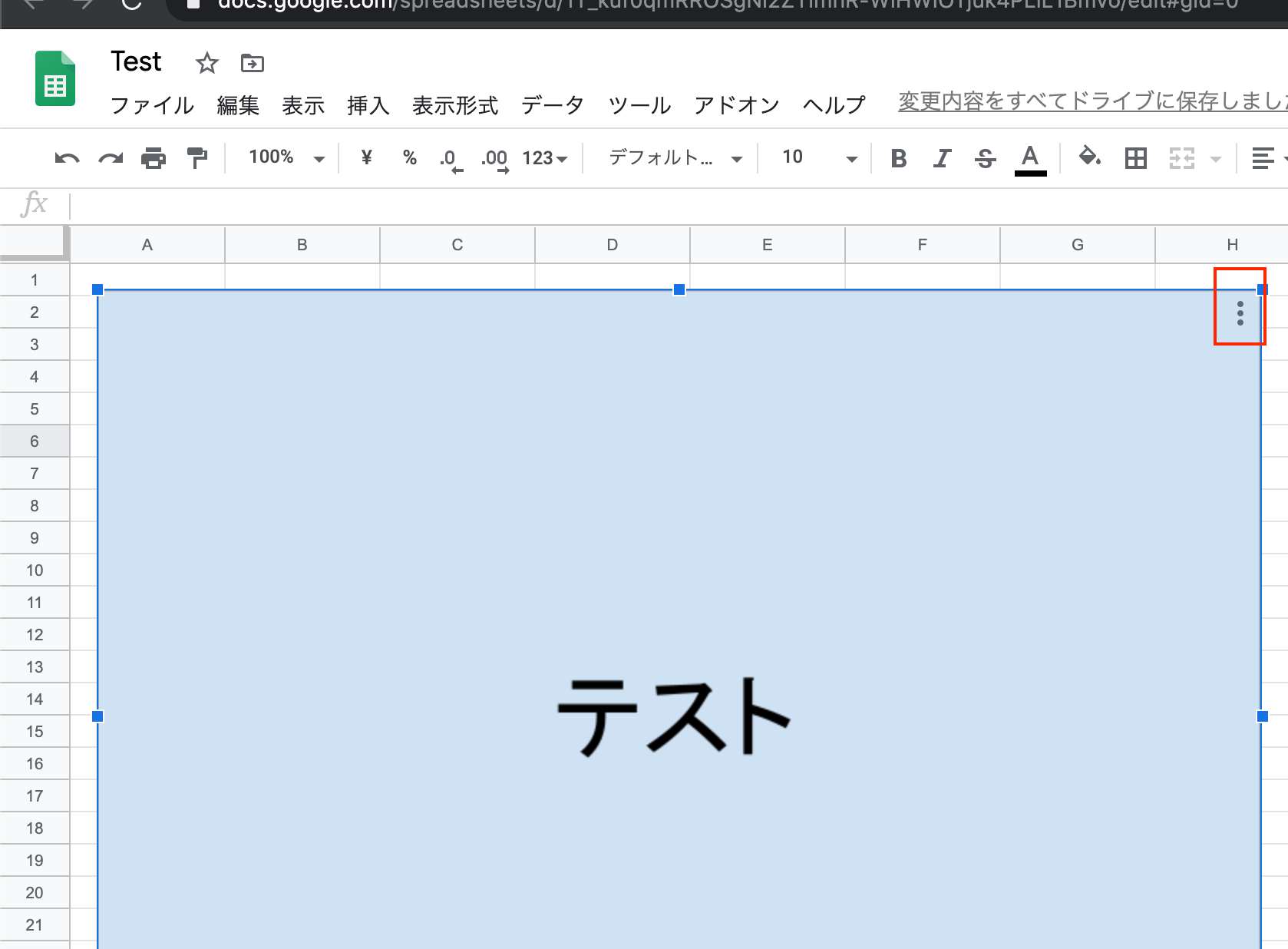Decrease decimal places
Viewport: 1288px width, 949px height.
(x=451, y=160)
